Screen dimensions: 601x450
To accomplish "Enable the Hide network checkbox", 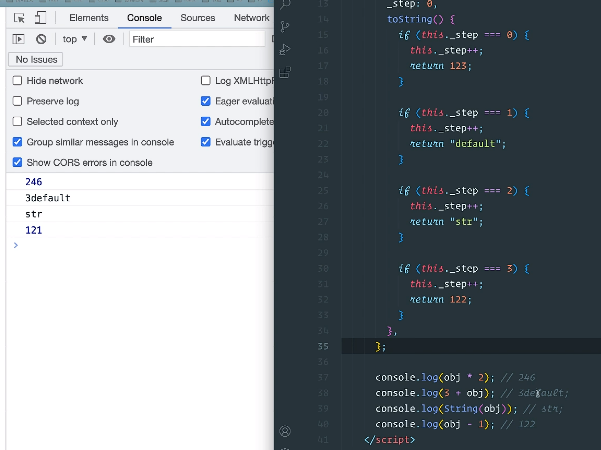I will pos(17,80).
